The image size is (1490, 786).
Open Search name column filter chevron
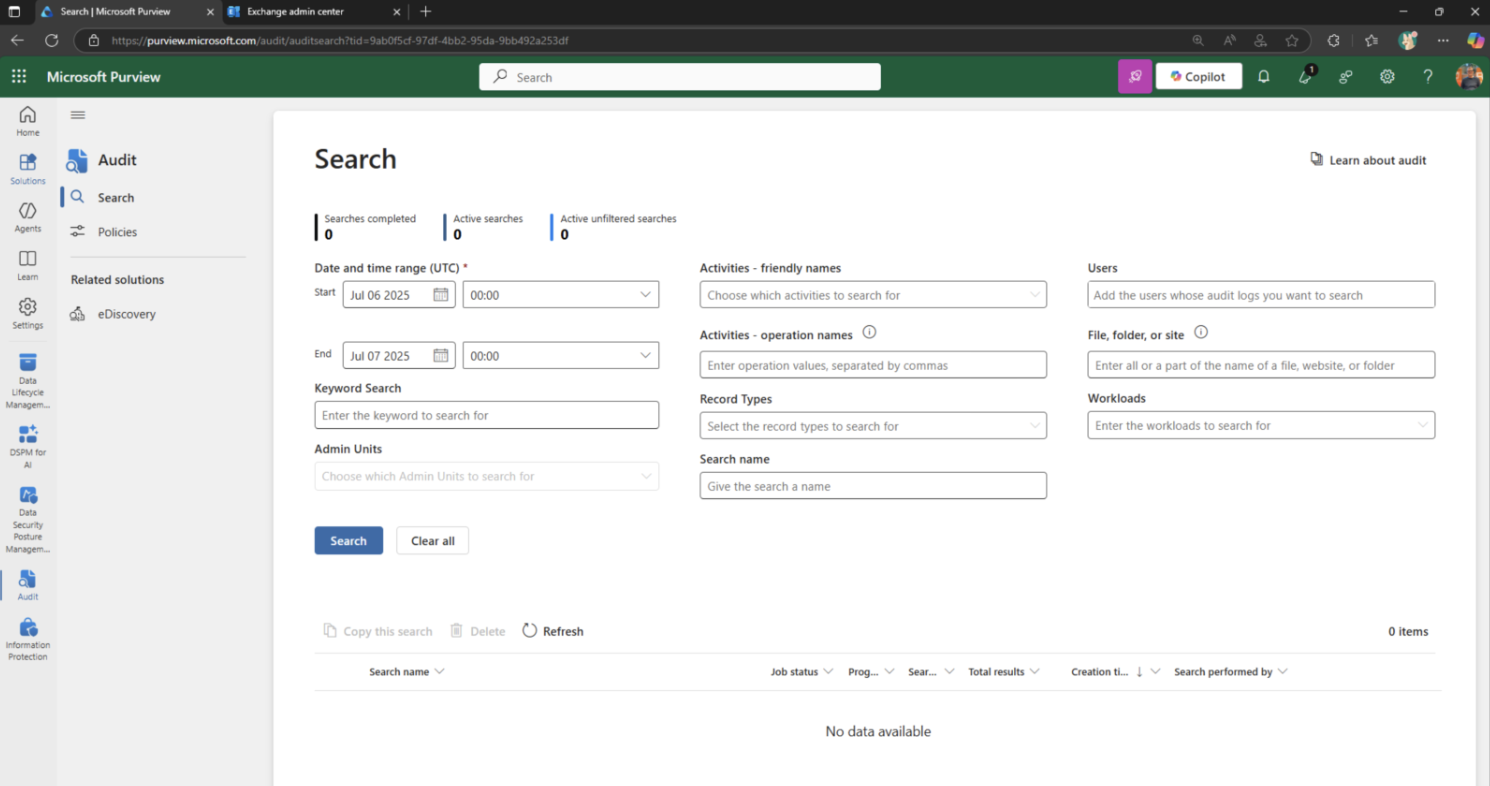(x=440, y=672)
